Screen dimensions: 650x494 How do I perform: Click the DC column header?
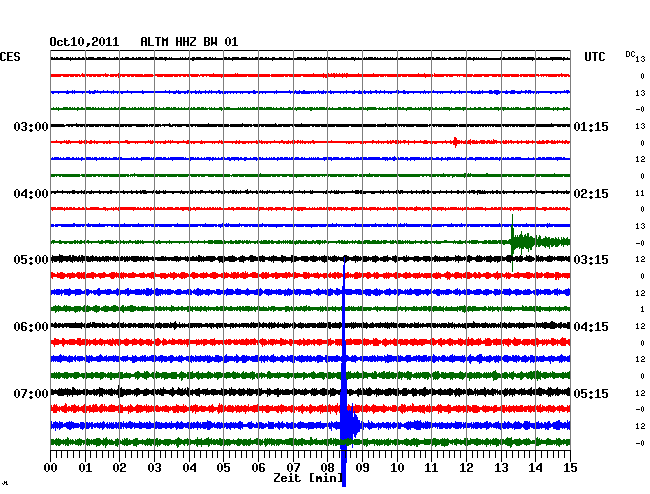[x=630, y=54]
